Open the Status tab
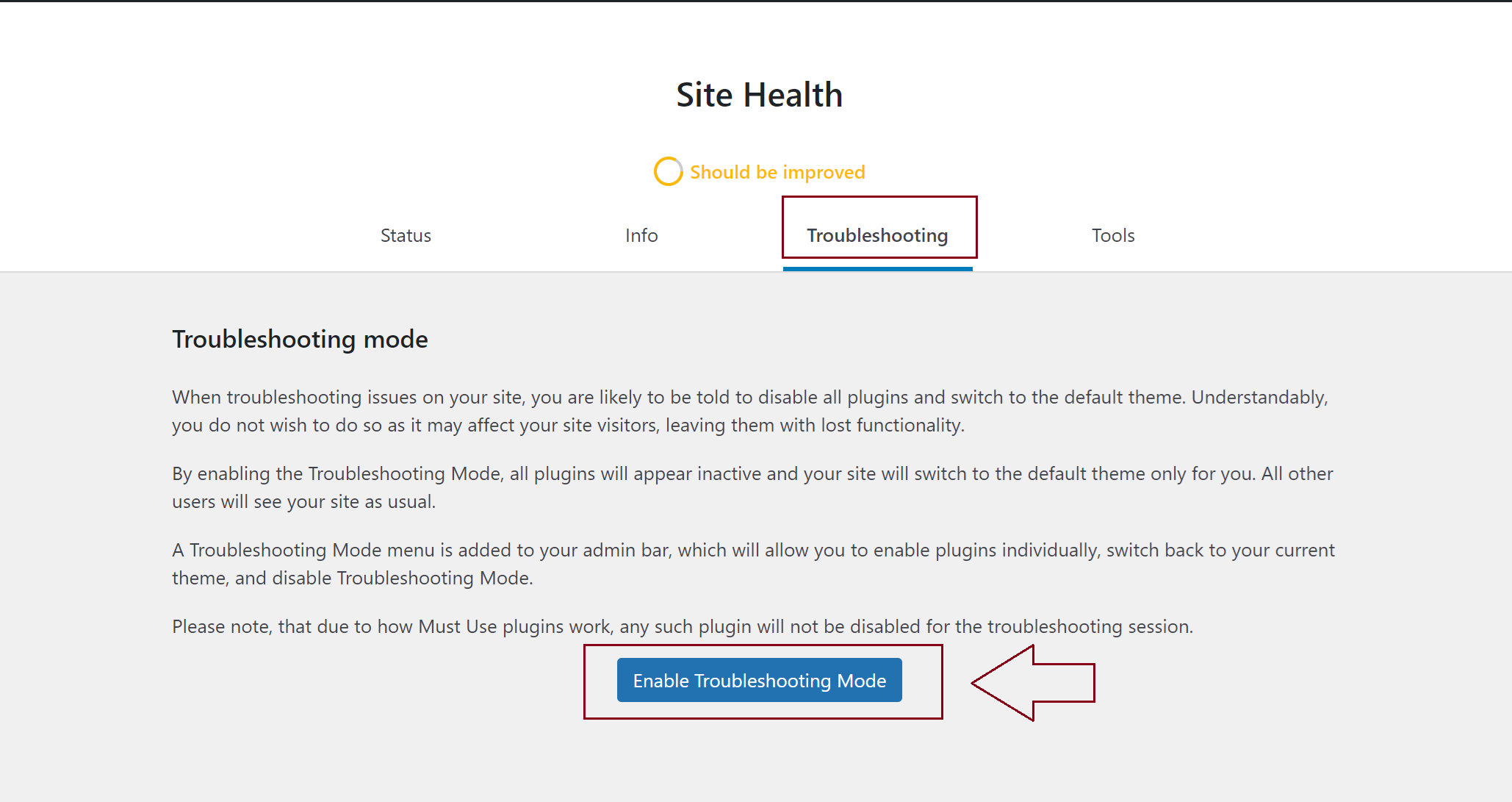The height and width of the screenshot is (802, 1512). coord(406,235)
